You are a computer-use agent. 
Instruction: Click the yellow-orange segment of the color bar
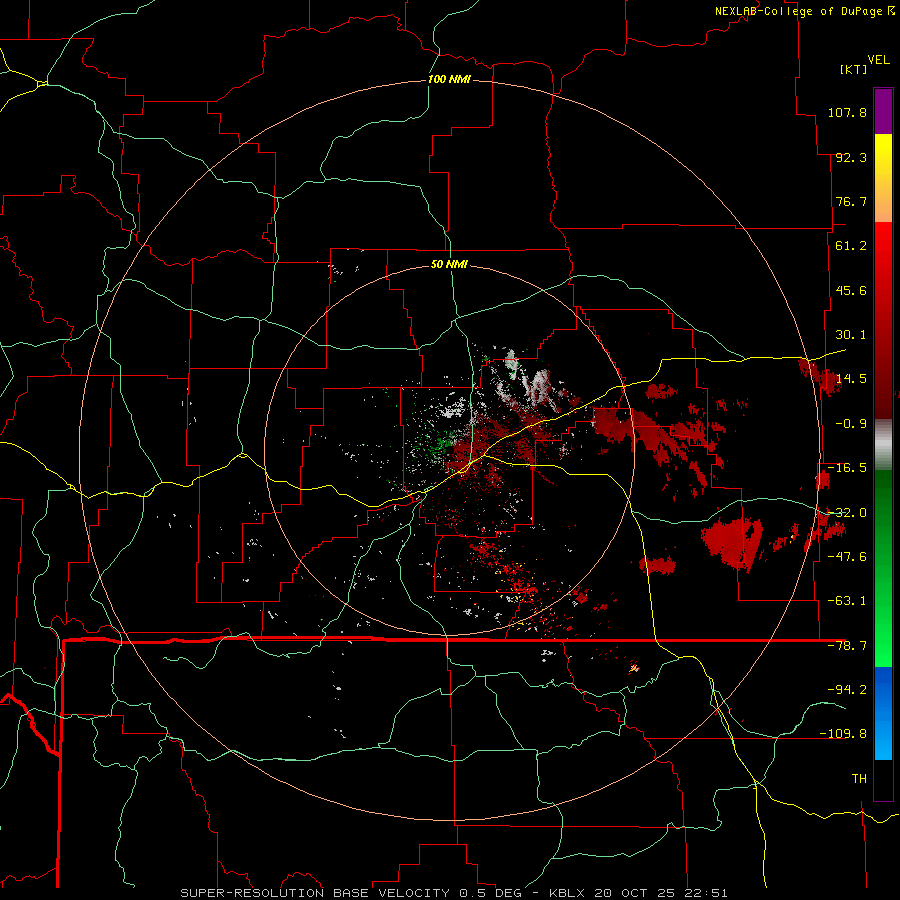click(x=883, y=178)
